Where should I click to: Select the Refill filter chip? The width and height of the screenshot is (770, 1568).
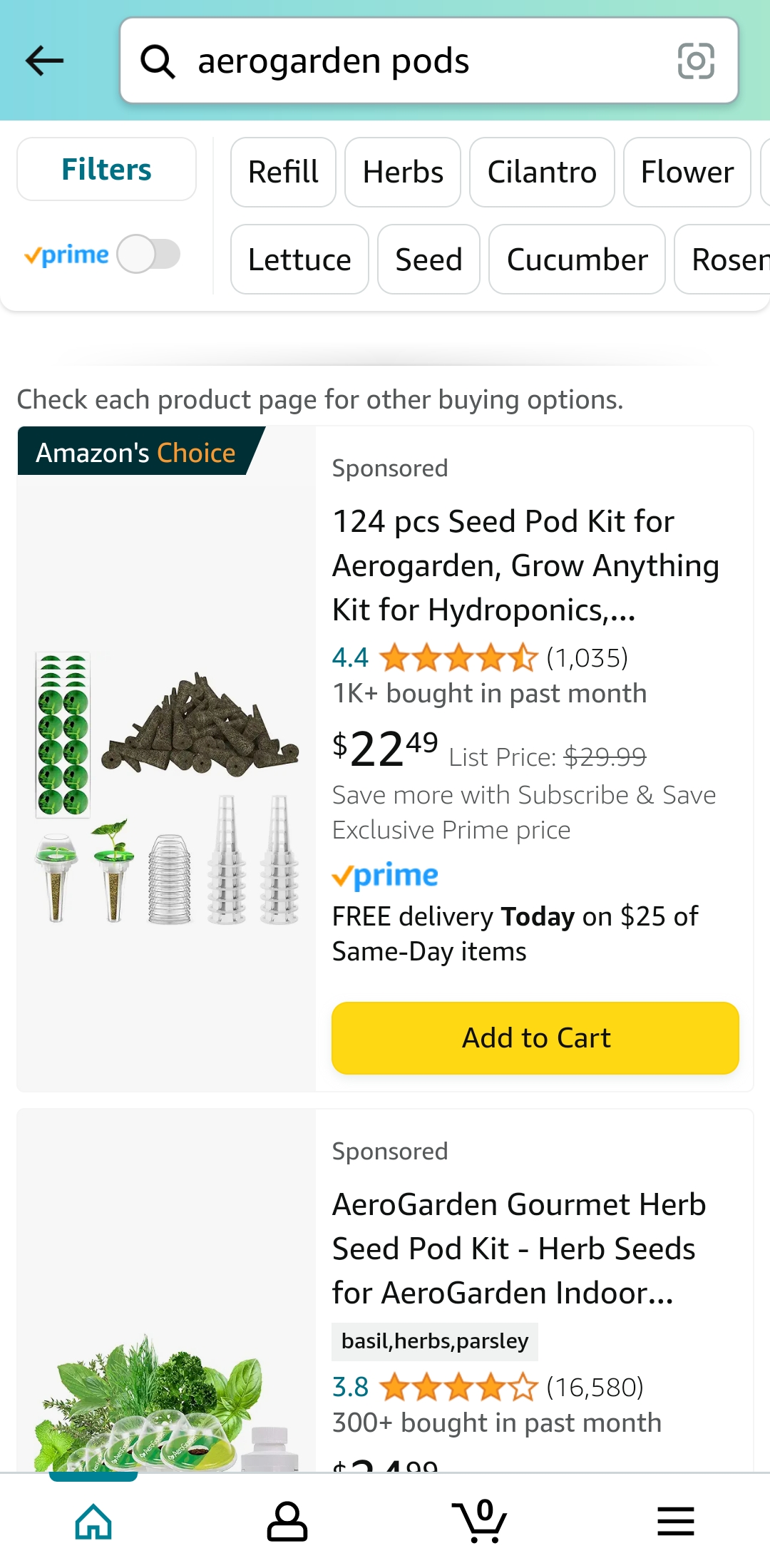pos(283,173)
